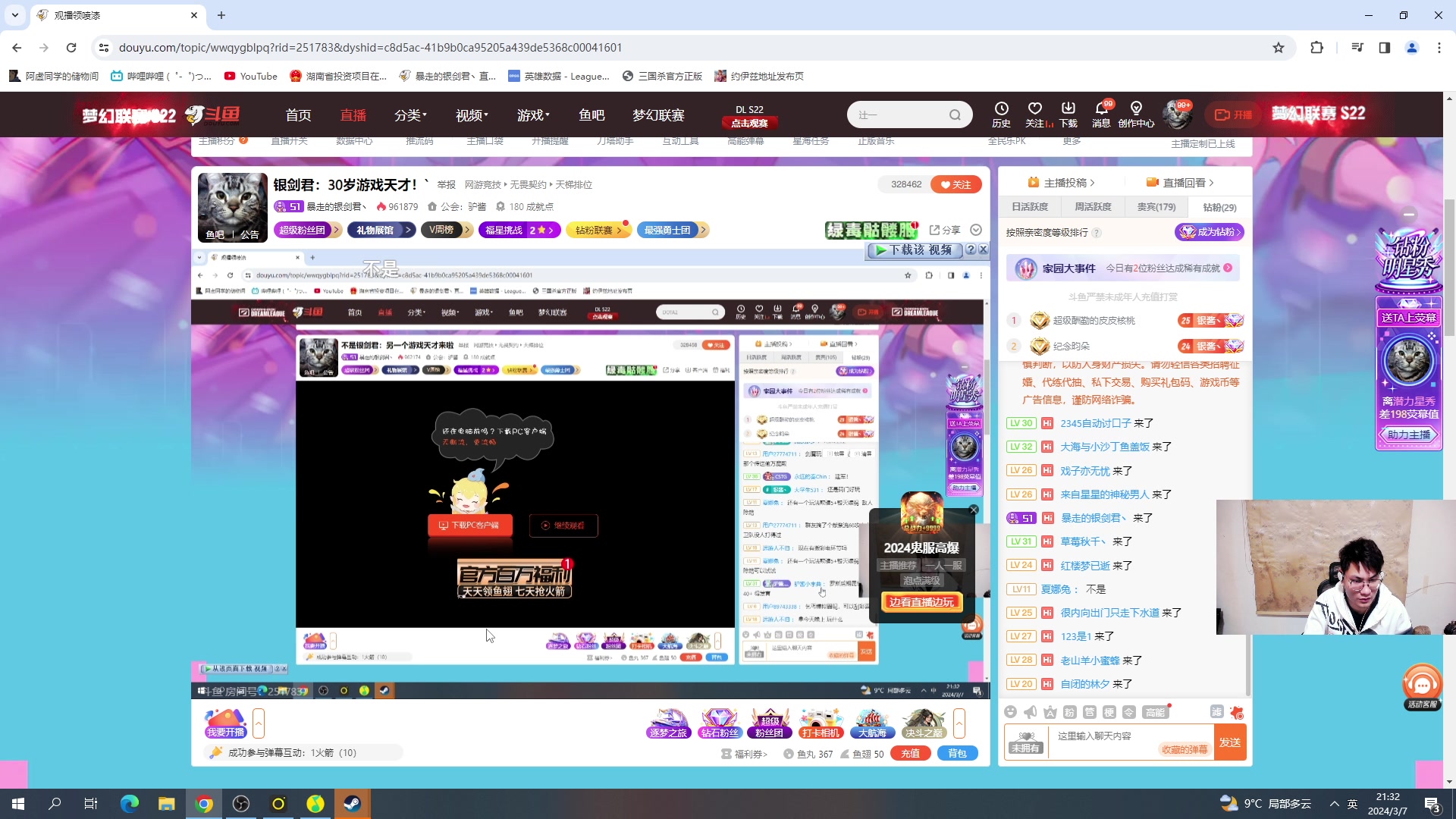Expand the gift panel arrow beside 决斗之巅
Screen dimensions: 1456x819
[x=959, y=723]
